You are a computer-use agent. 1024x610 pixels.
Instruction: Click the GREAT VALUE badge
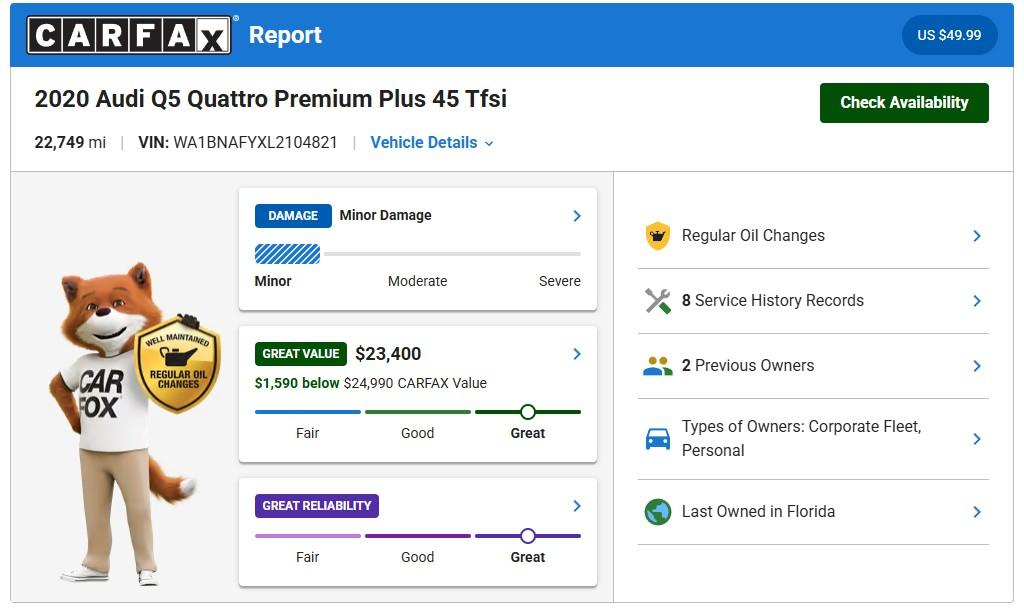pos(300,354)
